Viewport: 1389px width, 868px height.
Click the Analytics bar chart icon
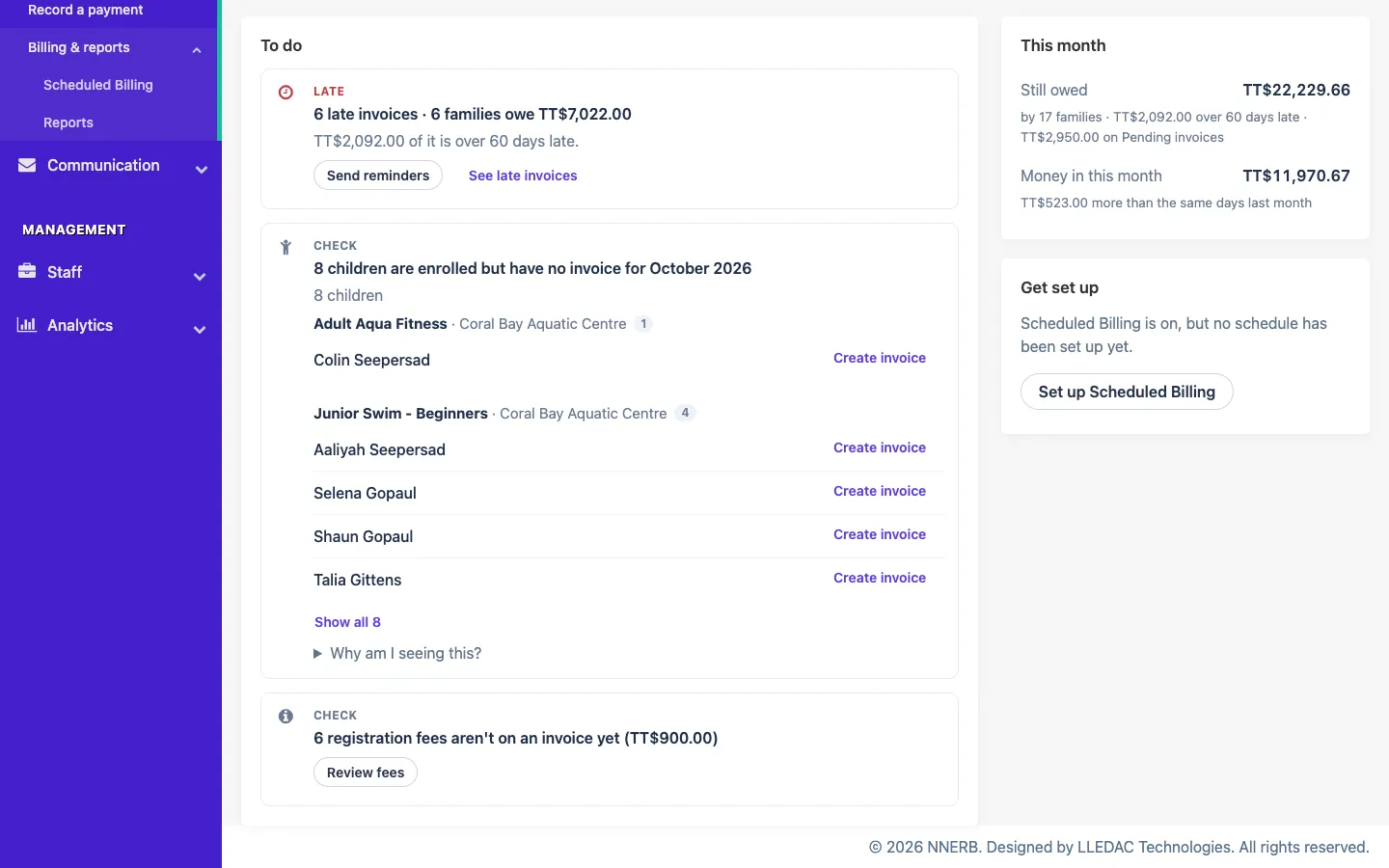click(x=27, y=325)
